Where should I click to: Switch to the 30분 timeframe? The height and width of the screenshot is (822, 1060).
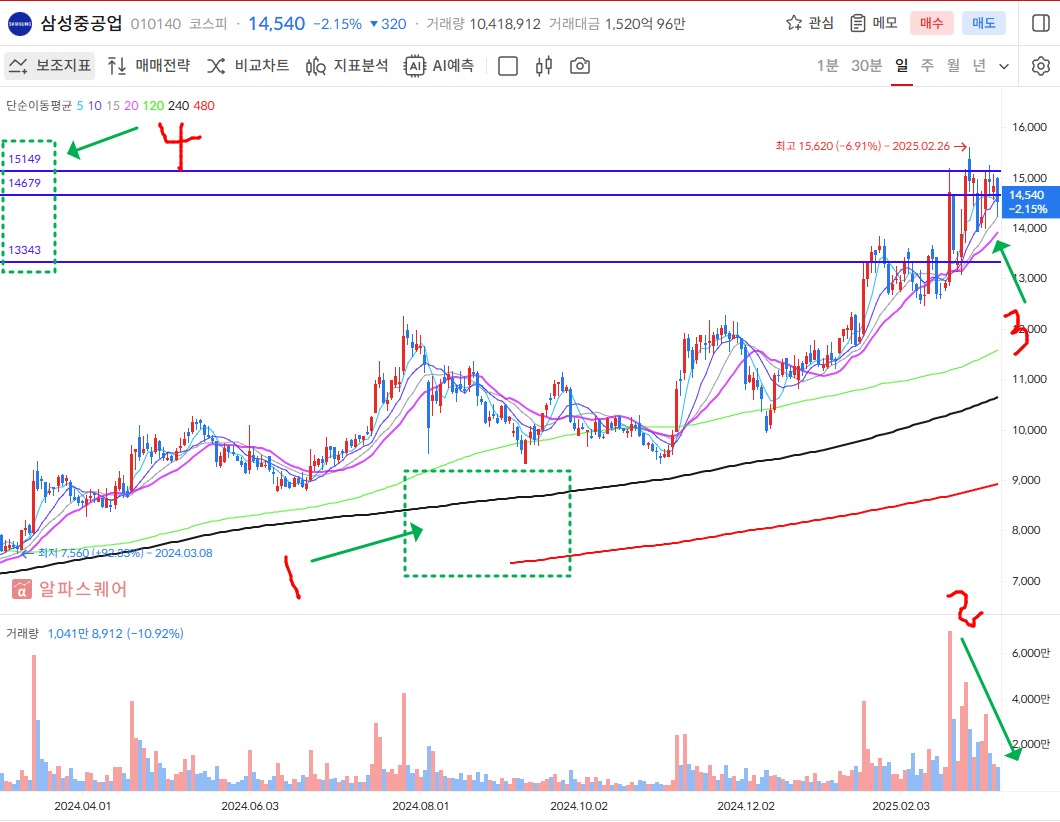point(866,66)
